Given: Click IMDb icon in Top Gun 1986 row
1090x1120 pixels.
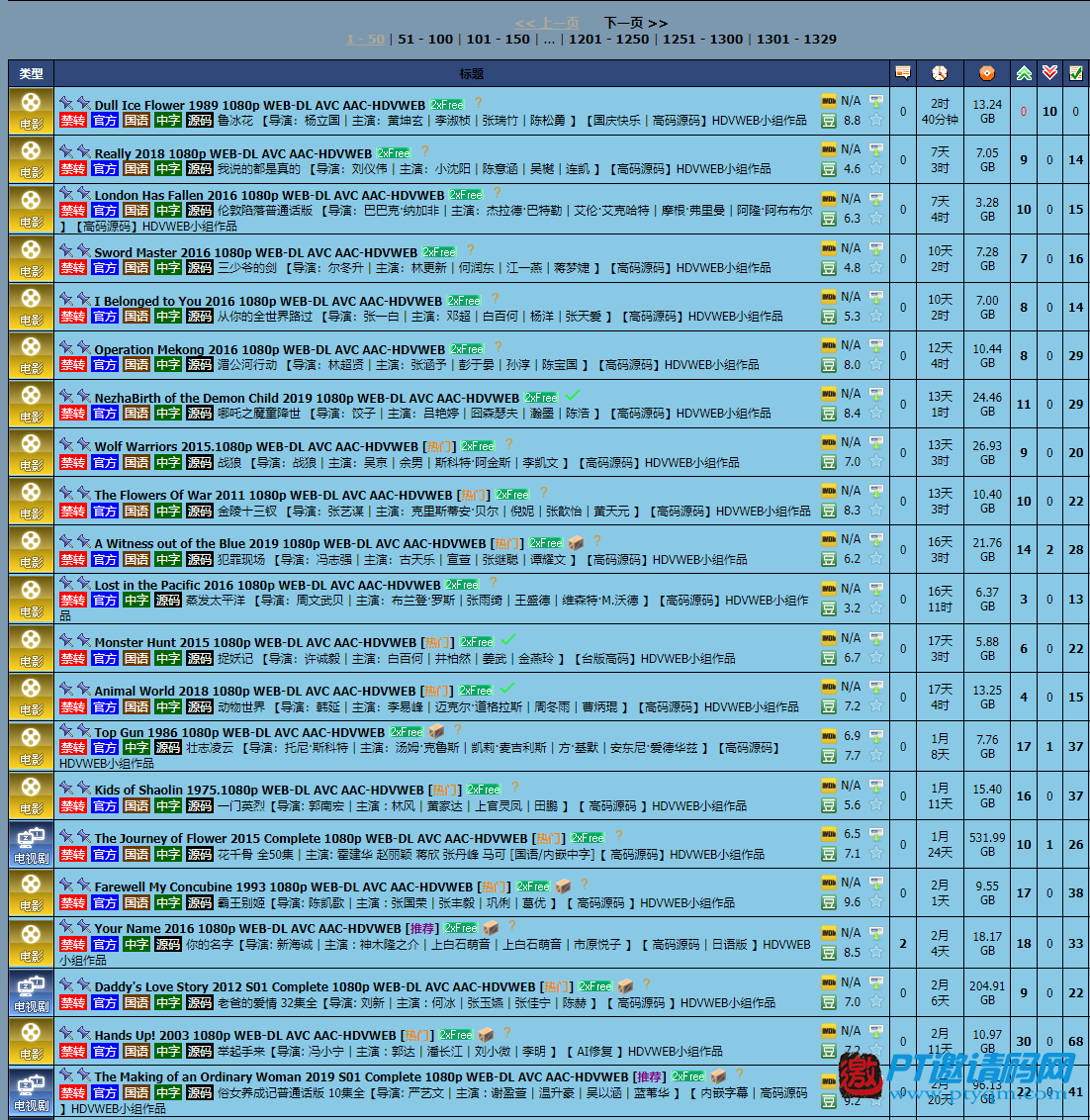Looking at the screenshot, I should 829,736.
